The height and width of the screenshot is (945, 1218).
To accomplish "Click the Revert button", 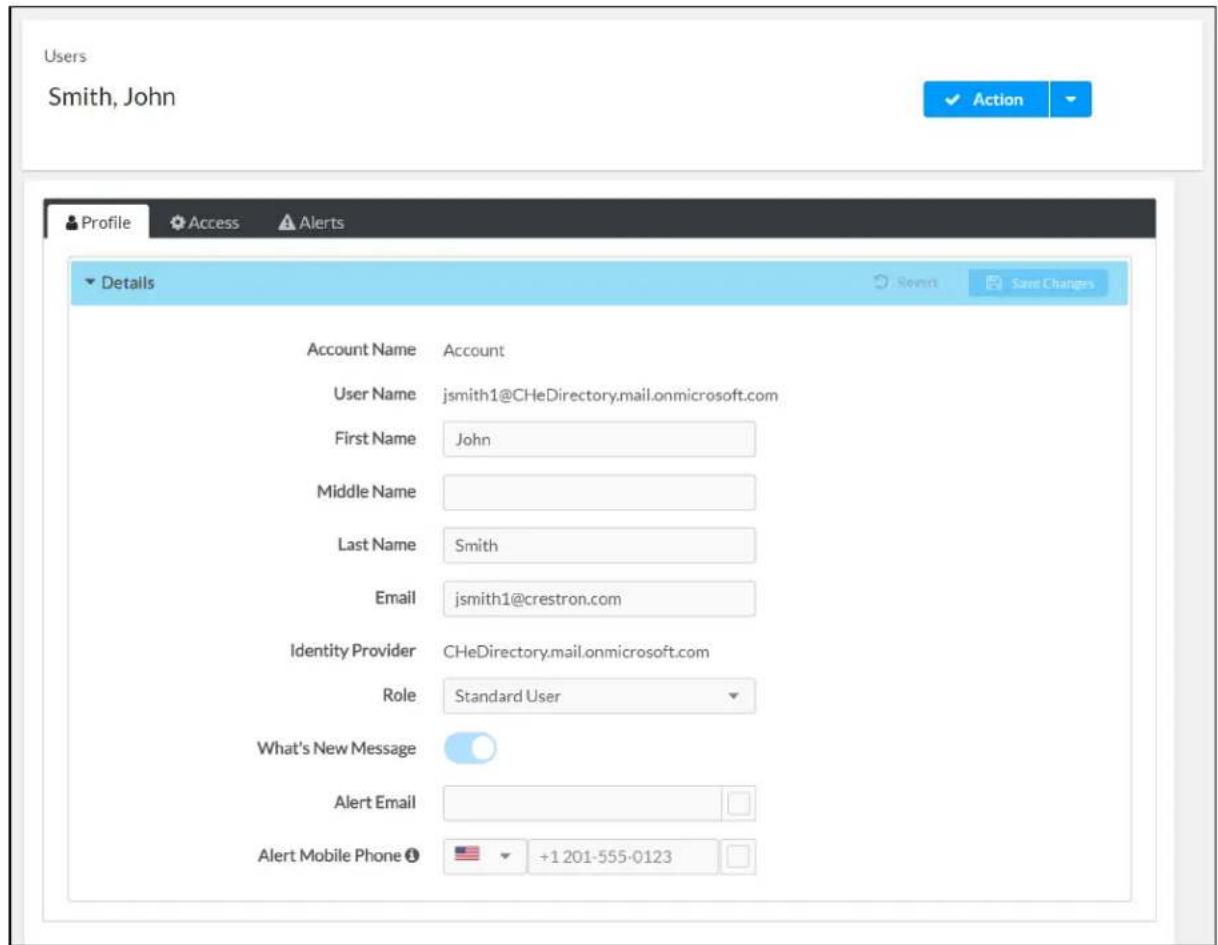I will pyautogui.click(x=905, y=283).
